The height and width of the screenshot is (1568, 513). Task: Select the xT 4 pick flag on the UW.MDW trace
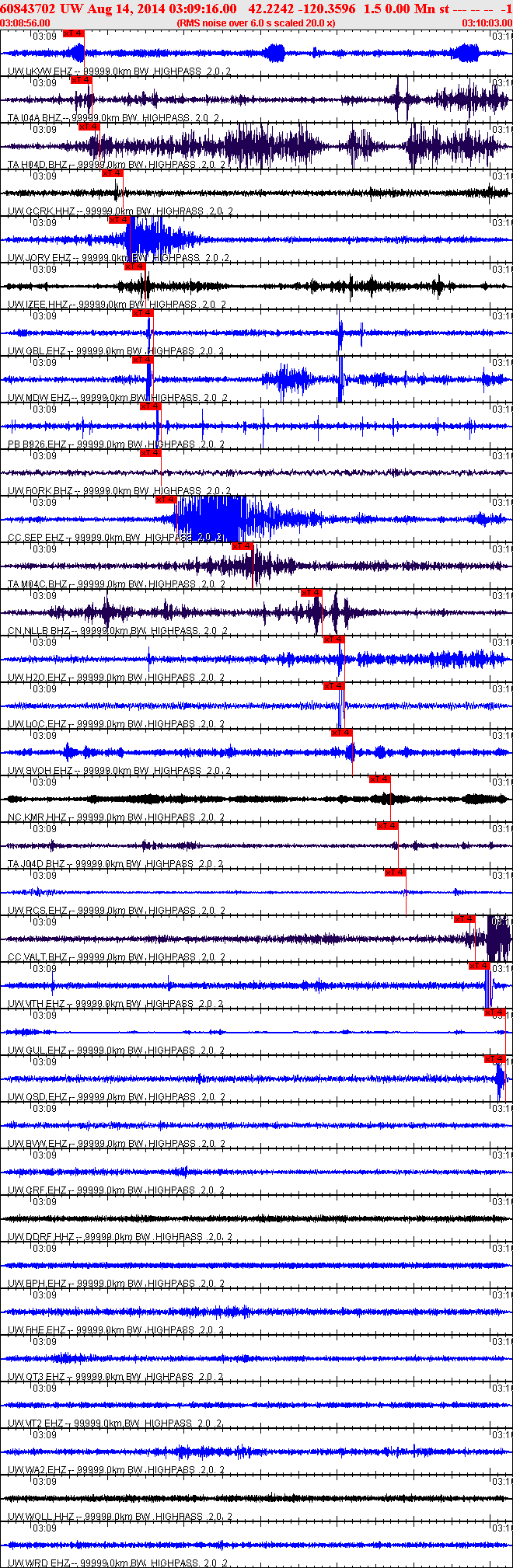click(x=143, y=360)
